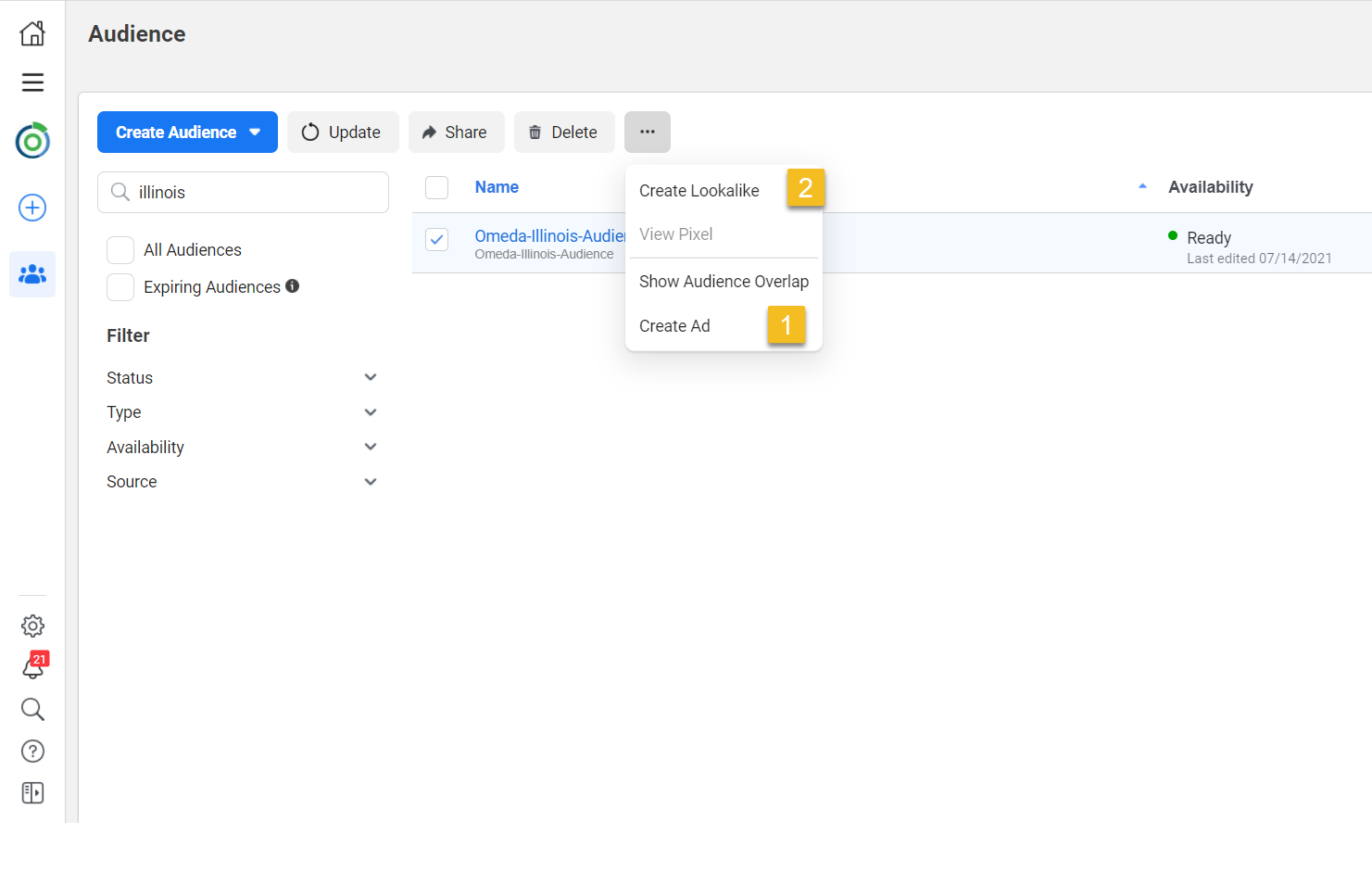1372x872 pixels.
Task: Open the Omeda-Illinois-Audience link
Action: coord(549,236)
